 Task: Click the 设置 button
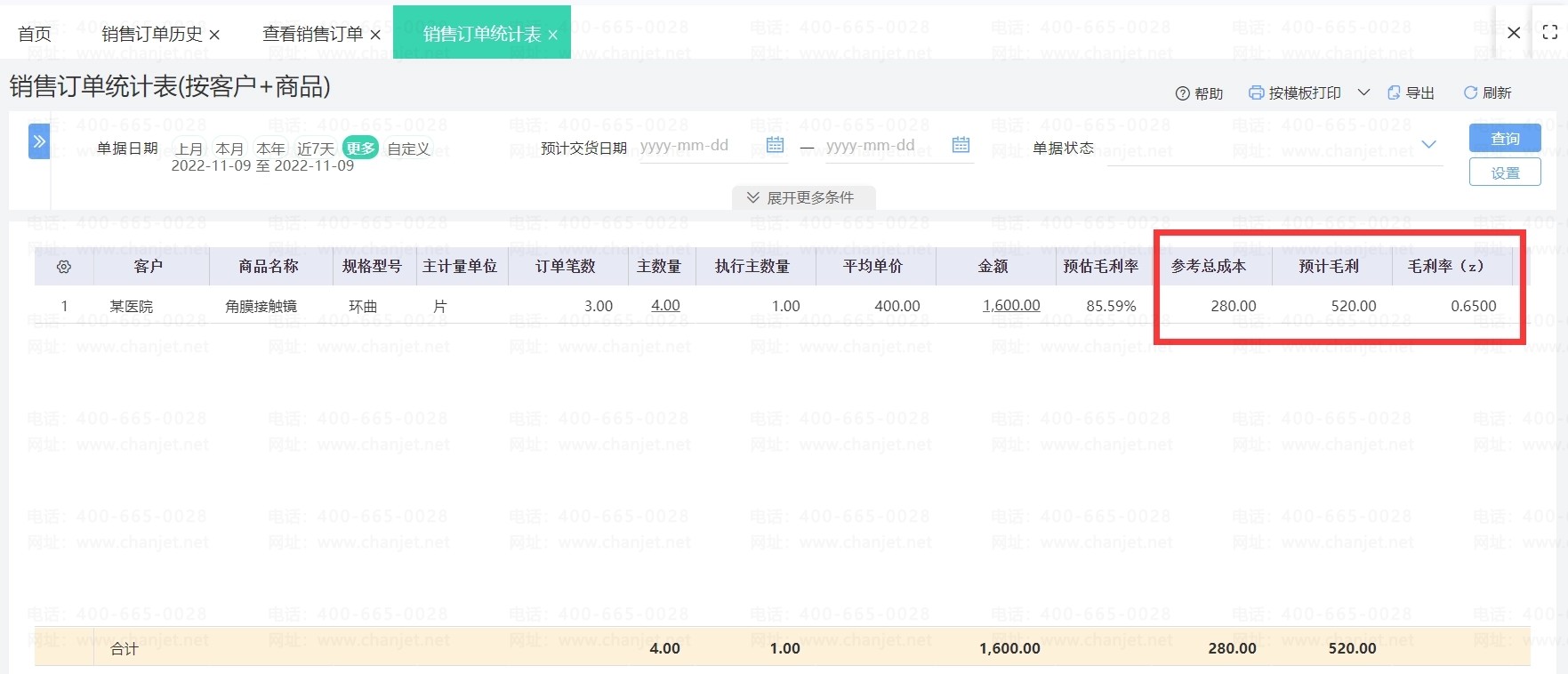point(1505,173)
